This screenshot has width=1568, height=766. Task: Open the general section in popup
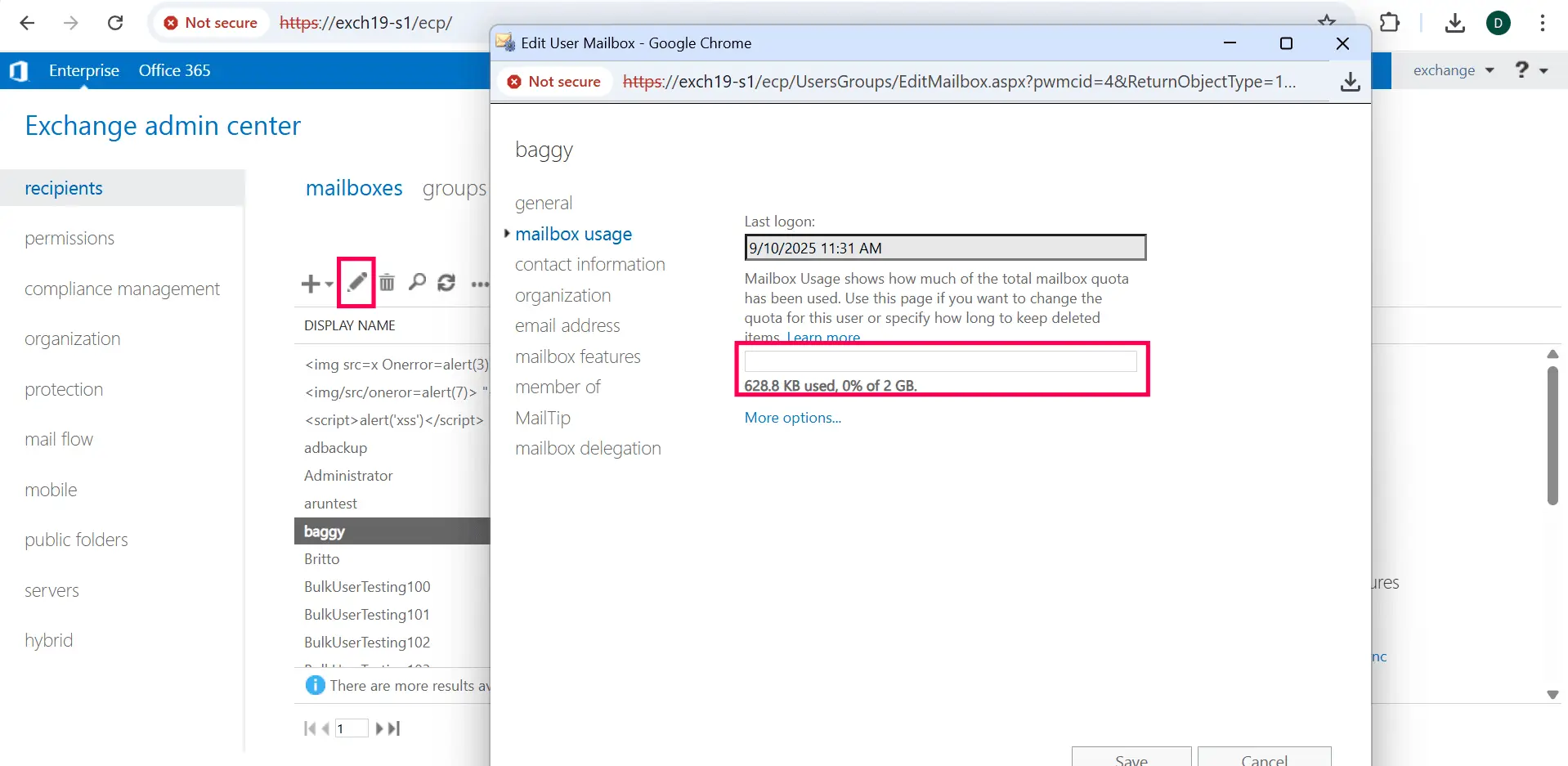[x=544, y=203]
